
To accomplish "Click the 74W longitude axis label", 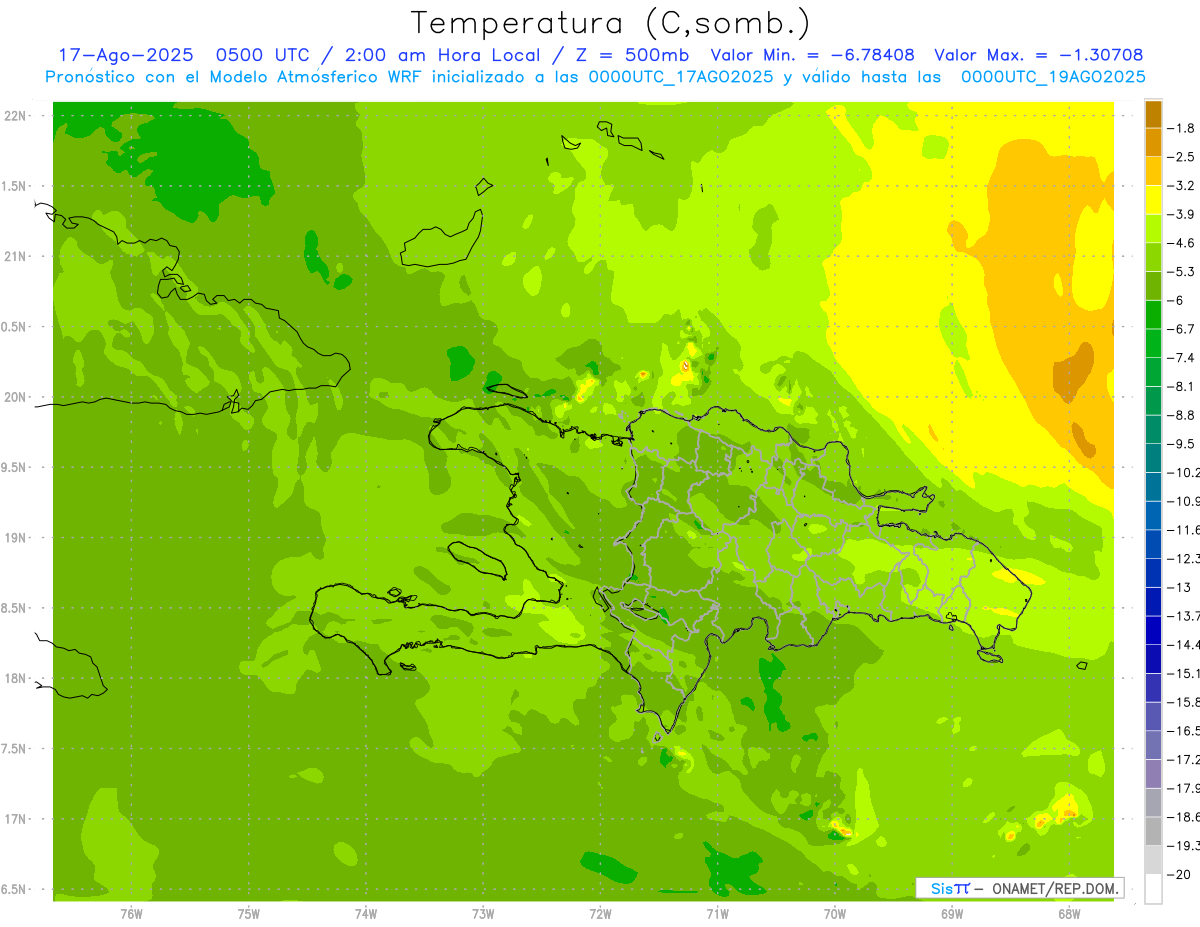I will click(x=366, y=913).
